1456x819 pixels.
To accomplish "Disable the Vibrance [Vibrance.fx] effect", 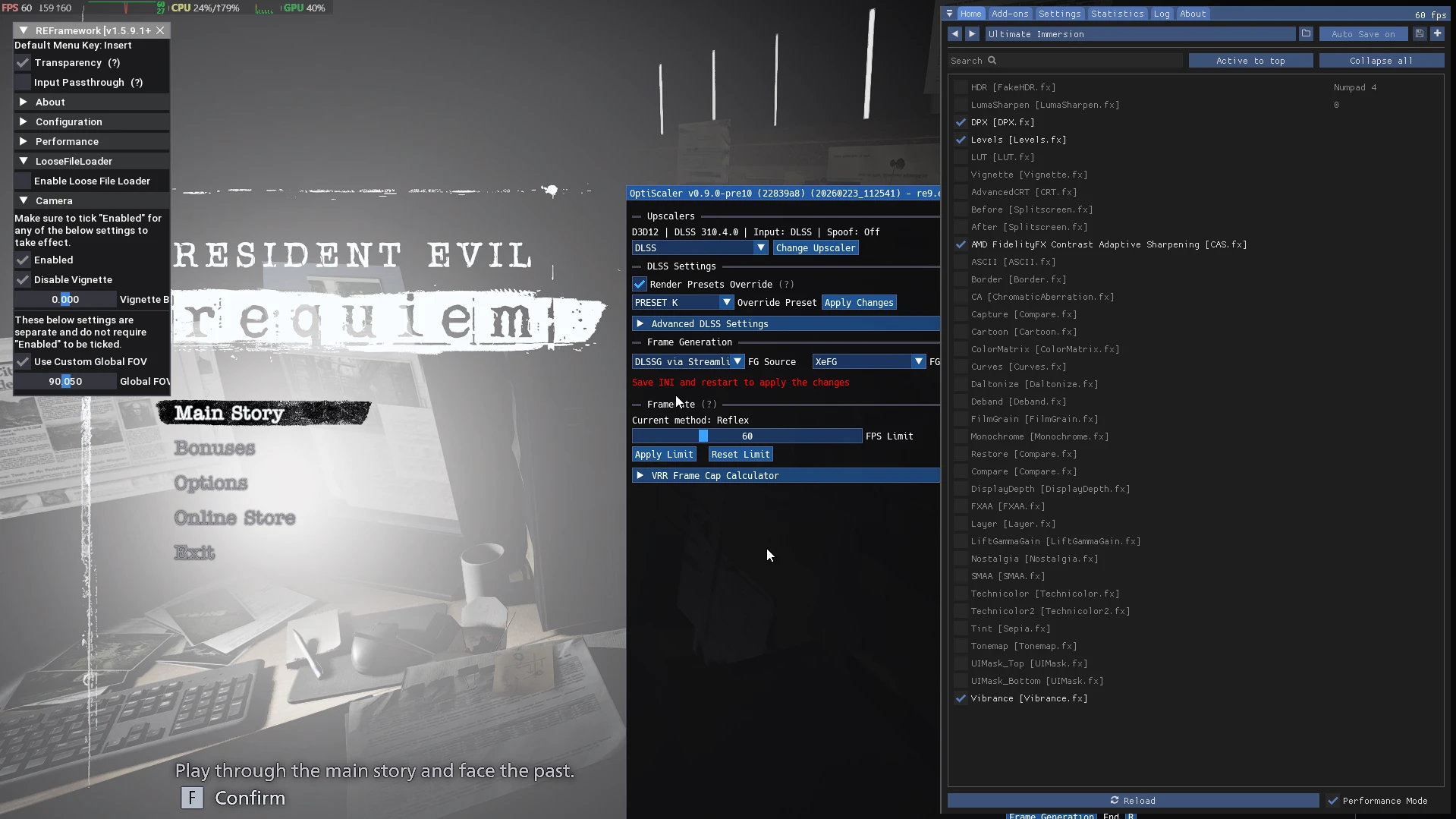I will click(961, 698).
